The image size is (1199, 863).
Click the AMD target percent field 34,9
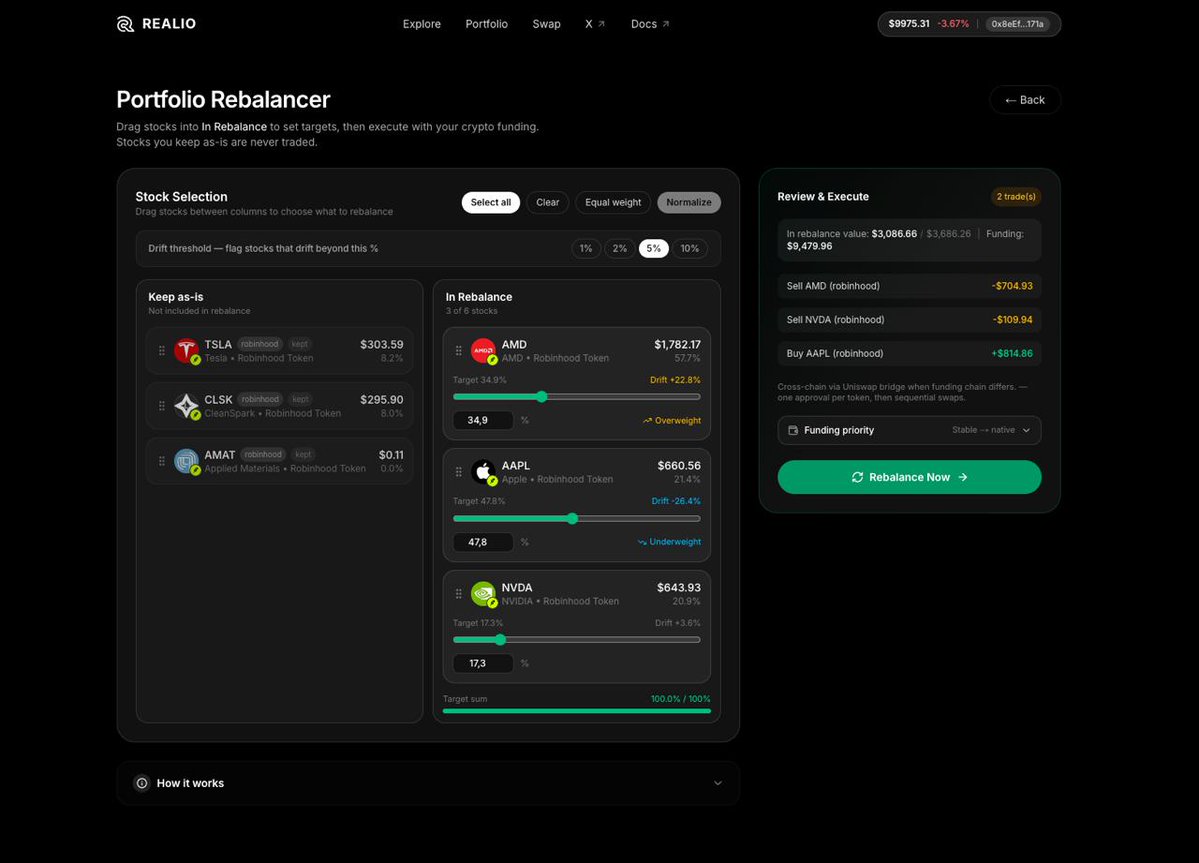(483, 420)
